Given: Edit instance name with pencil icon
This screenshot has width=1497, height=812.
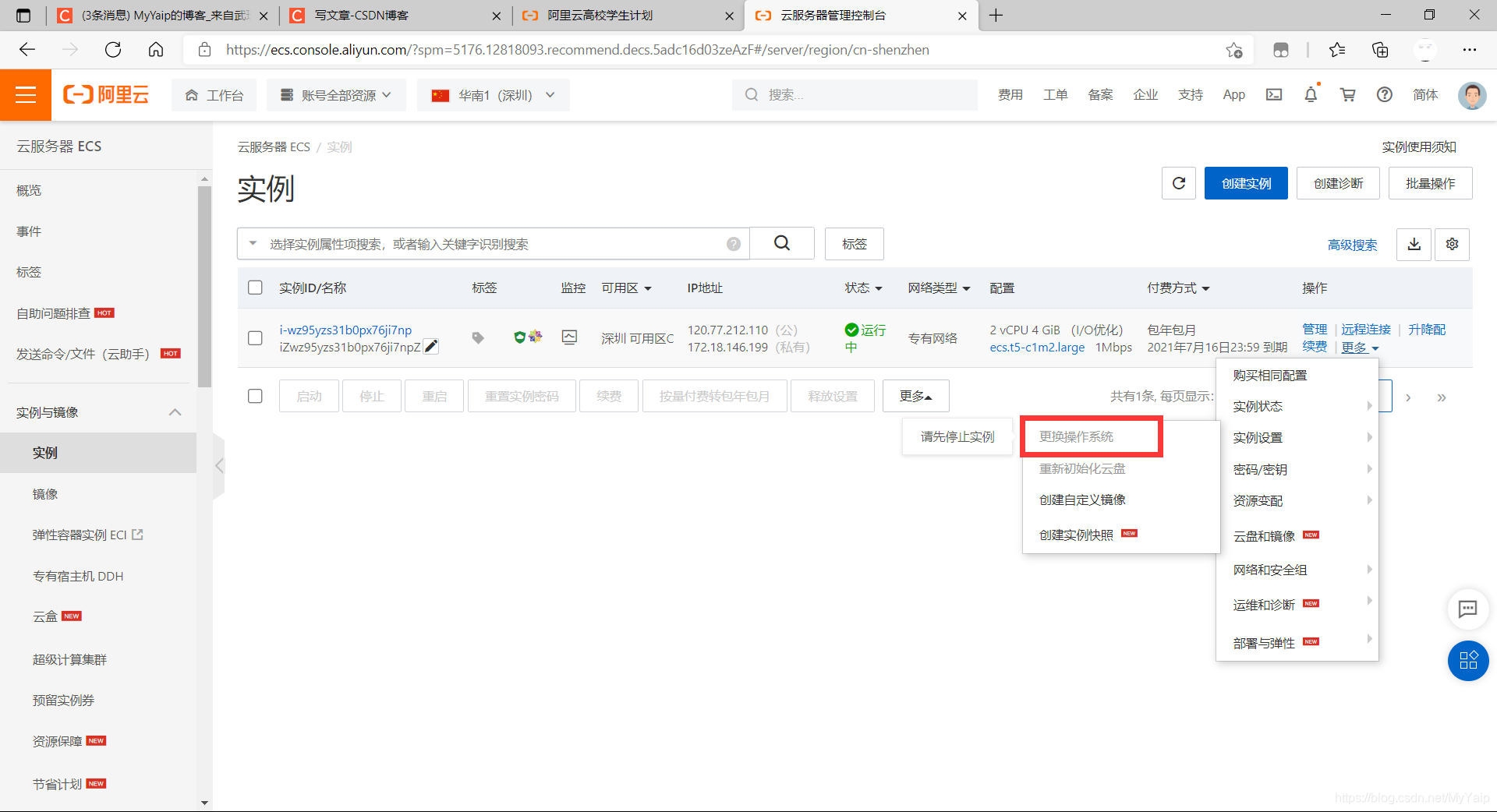Looking at the screenshot, I should coord(431,347).
